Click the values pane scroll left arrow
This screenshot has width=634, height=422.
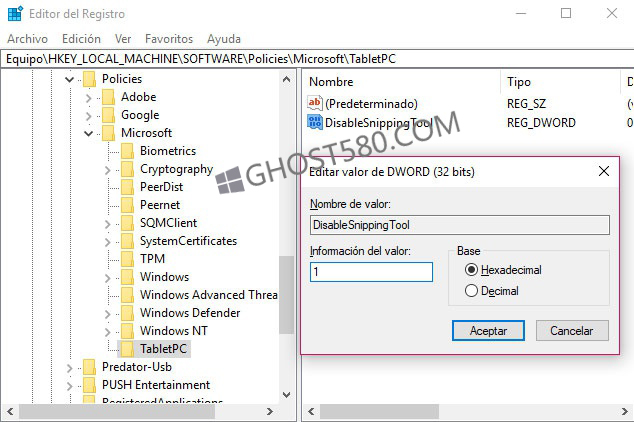(x=311, y=411)
